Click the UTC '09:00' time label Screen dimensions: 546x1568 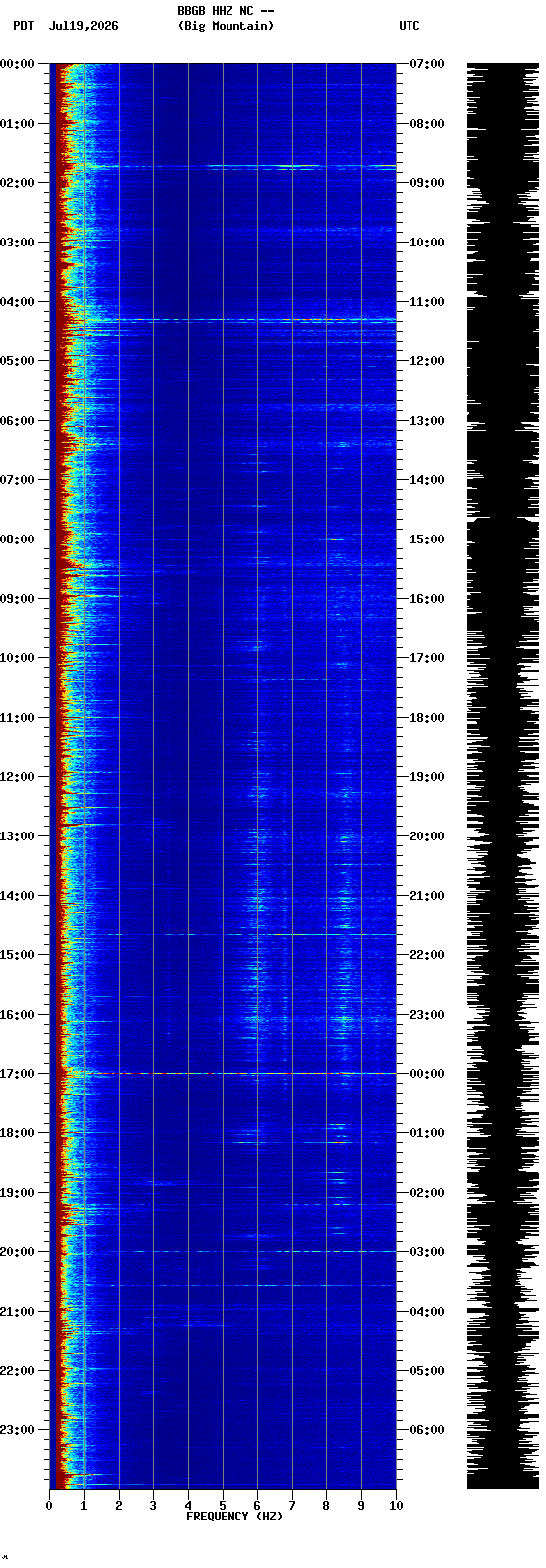coord(427,183)
